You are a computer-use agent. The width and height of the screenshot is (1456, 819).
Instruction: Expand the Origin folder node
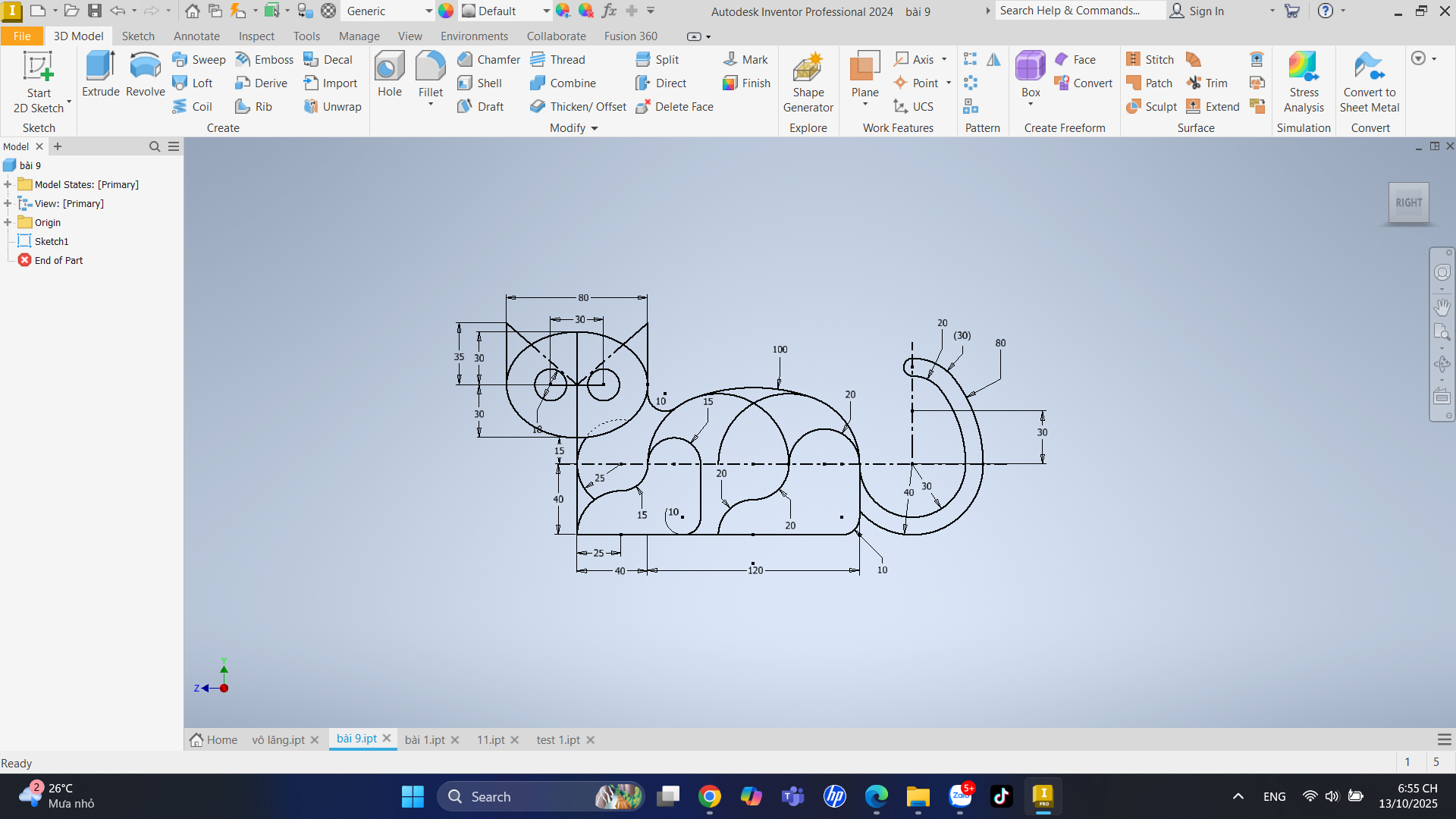(8, 222)
